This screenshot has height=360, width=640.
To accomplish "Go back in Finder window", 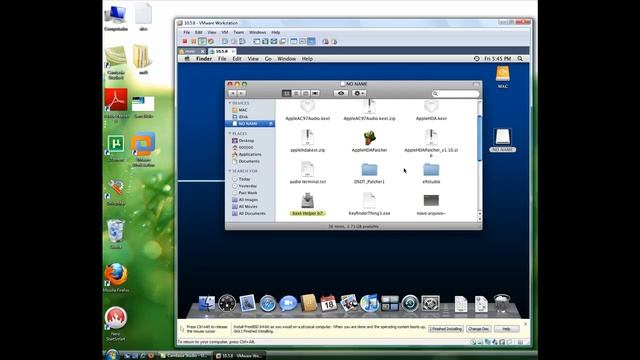I will coord(233,93).
